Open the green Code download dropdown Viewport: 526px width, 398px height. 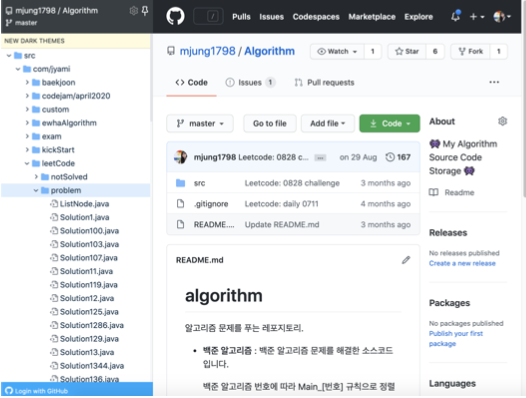[x=389, y=123]
